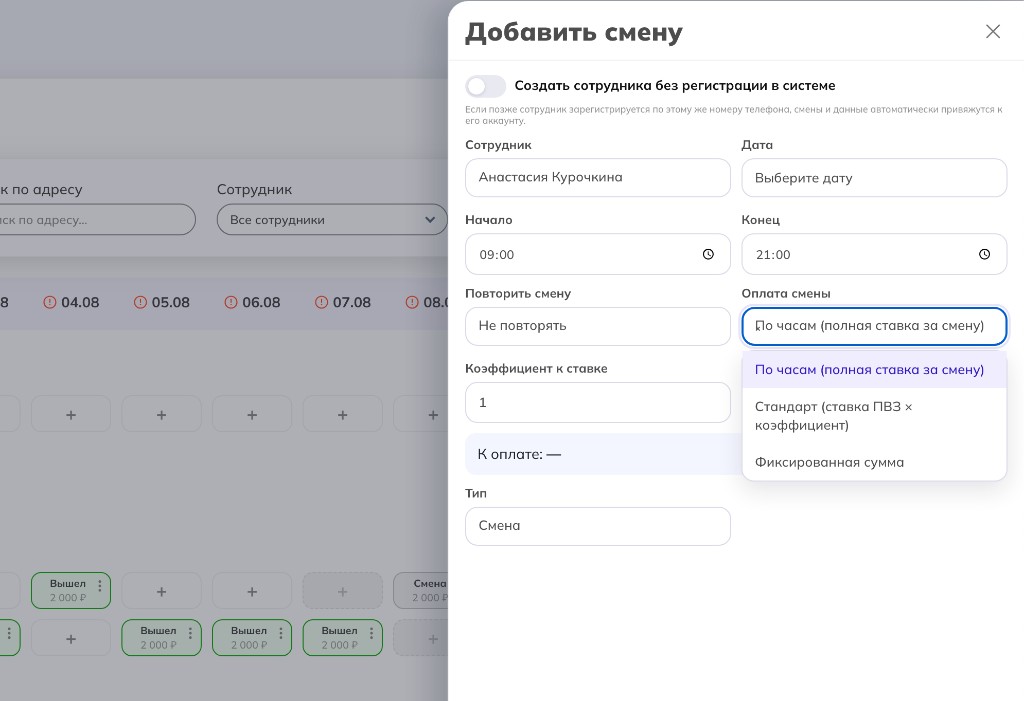
Task: Add shift under 06.08 in first row
Action: [x=252, y=414]
